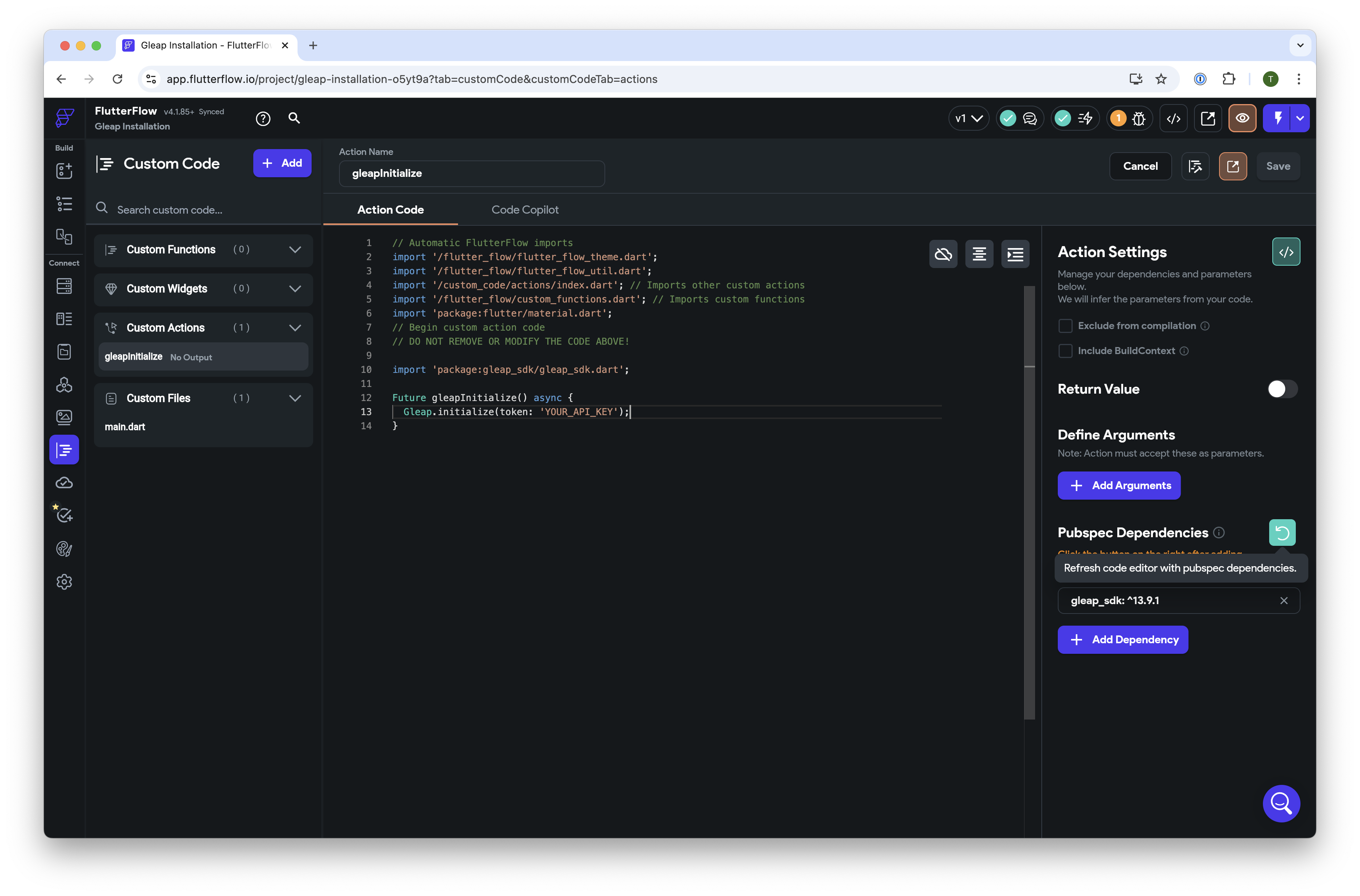Click the preview eye icon
This screenshot has width=1360, height=896.
point(1242,118)
